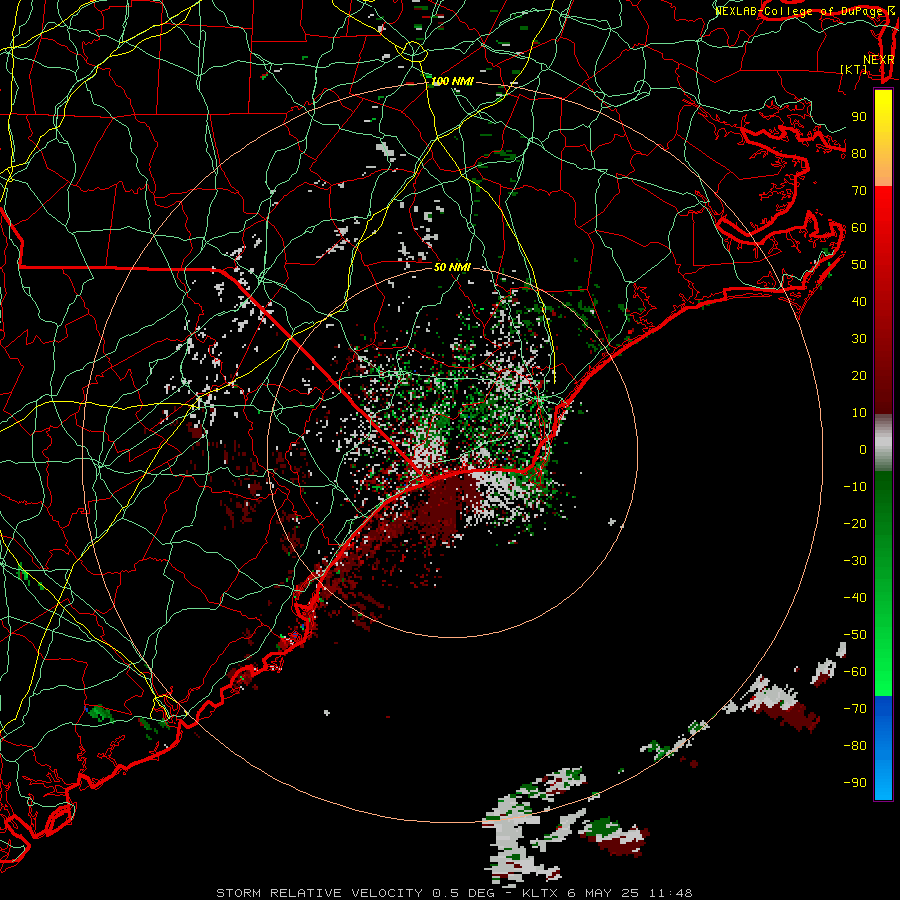
Task: Click the -90 value on the velocity scale
Action: pyautogui.click(x=855, y=783)
